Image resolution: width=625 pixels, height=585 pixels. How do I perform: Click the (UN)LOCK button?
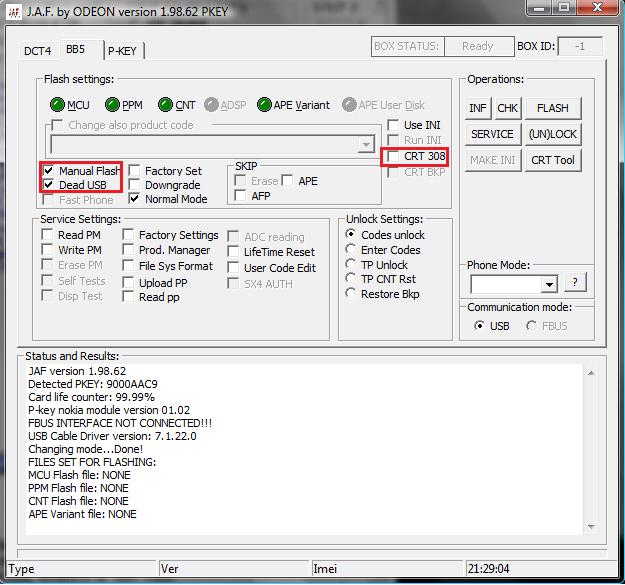point(553,134)
